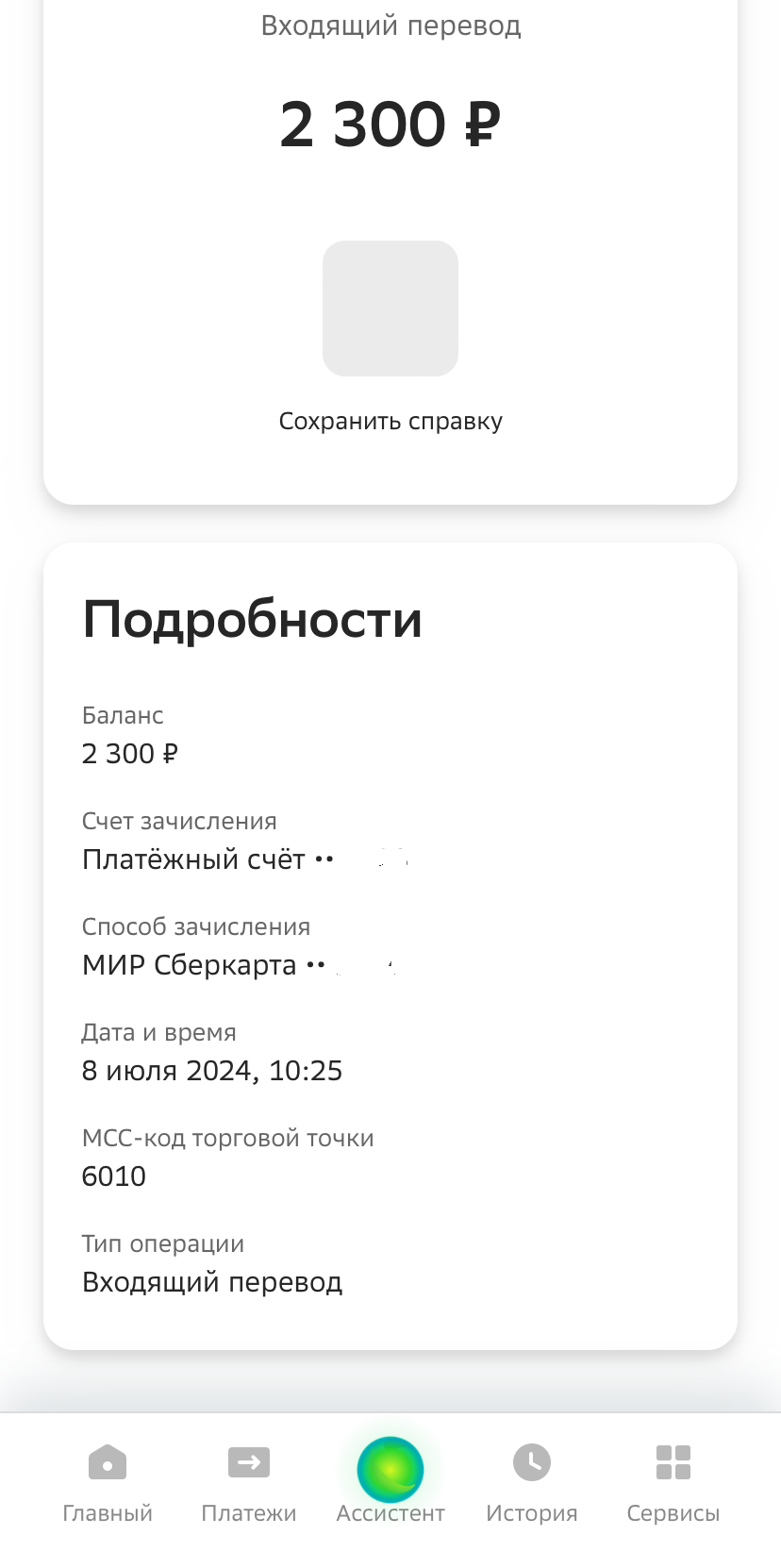Select the Главный tab label
Viewport: 781px width, 1568px height.
108,1513
